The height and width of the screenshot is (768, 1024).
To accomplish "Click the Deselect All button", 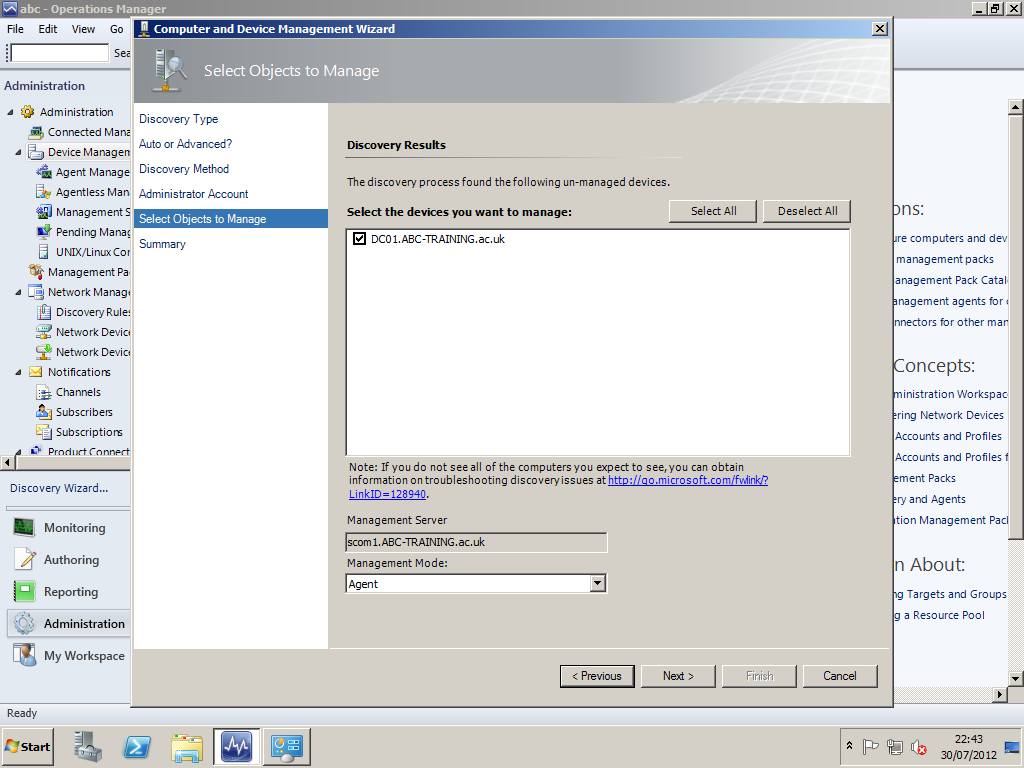I will click(x=807, y=211).
